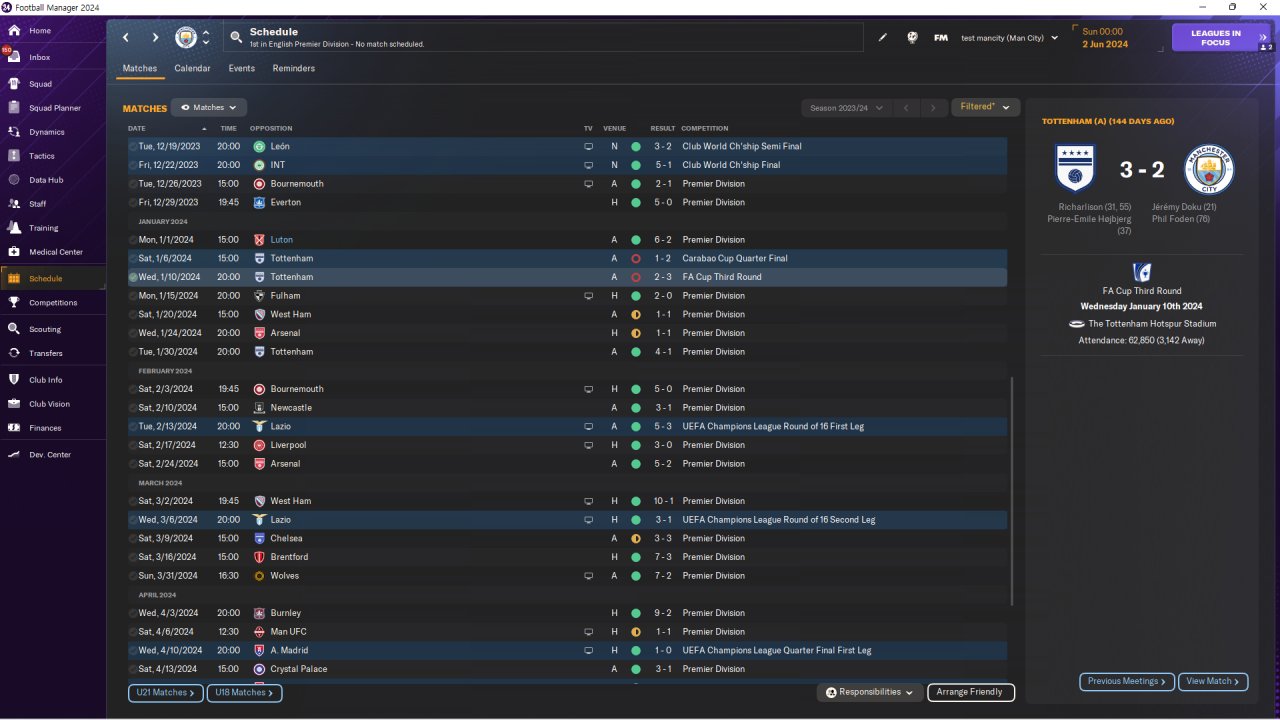Open the test mancity manager dropdown
This screenshot has height=720, width=1280.
[1009, 38]
